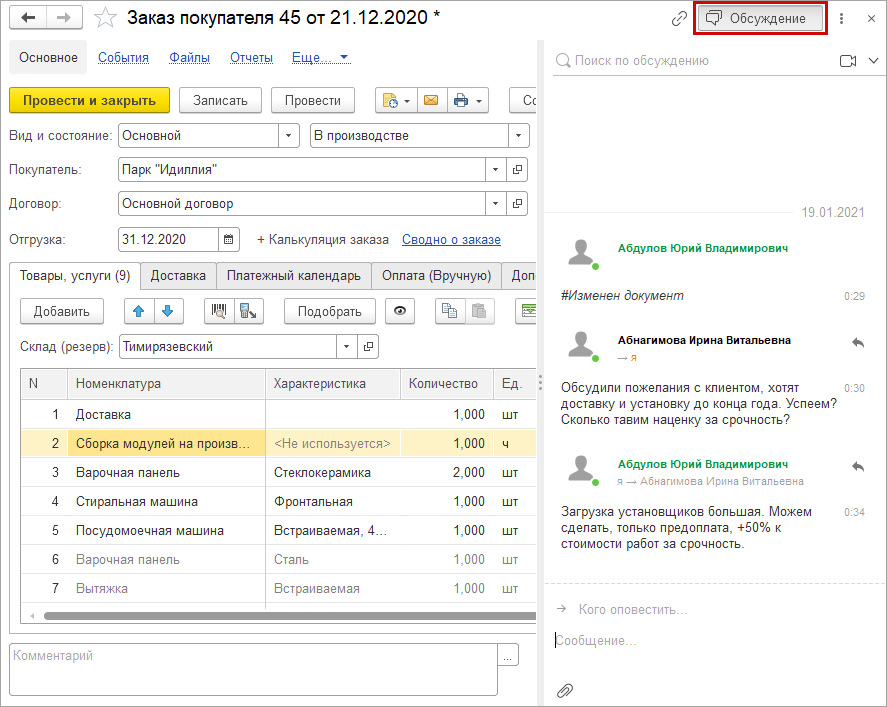Click the horizontal scrollbar of goods table

coord(290,616)
